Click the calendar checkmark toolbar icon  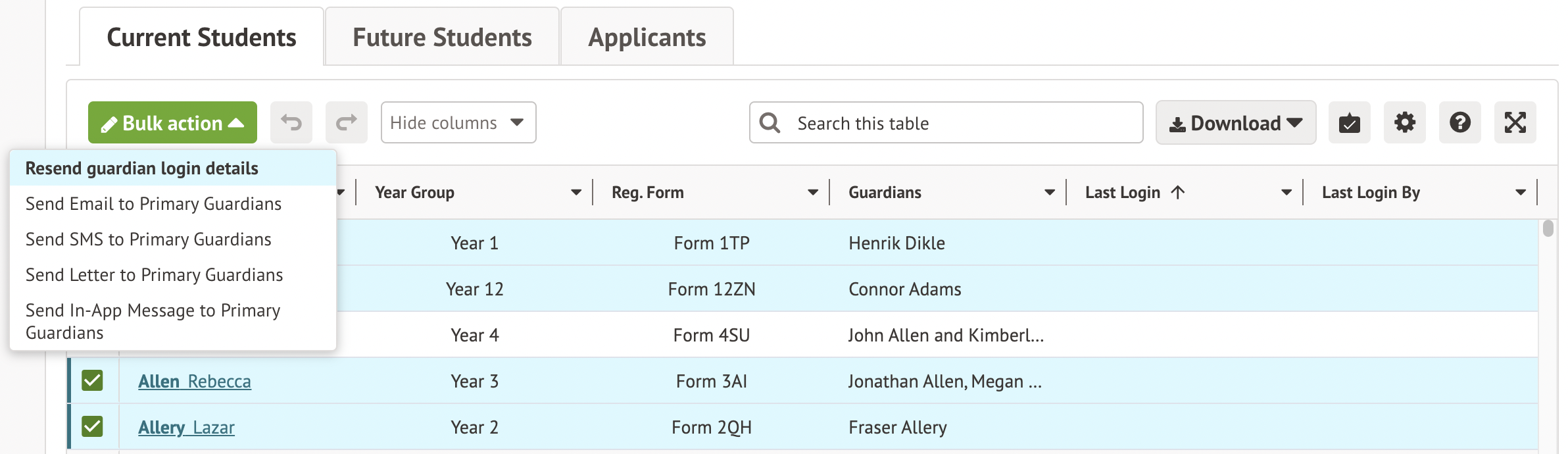[1349, 122]
